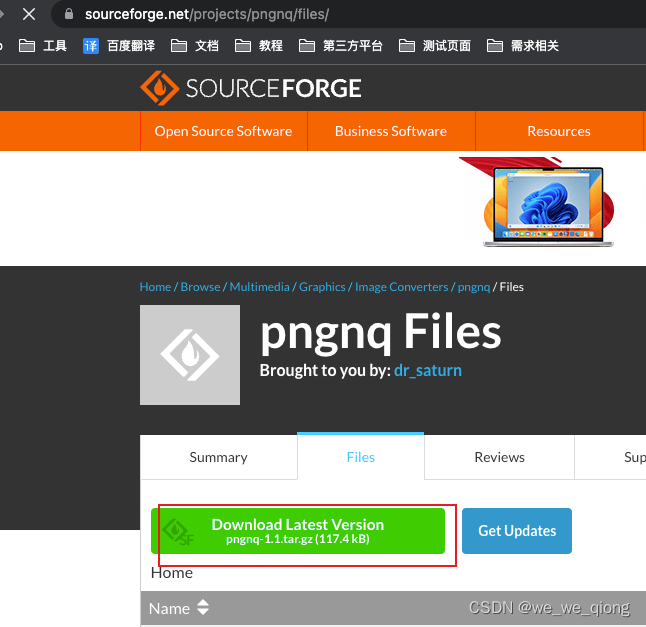Image resolution: width=646 pixels, height=627 pixels.
Task: Open the 第三方平台 bookmark folder
Action: pos(341,46)
